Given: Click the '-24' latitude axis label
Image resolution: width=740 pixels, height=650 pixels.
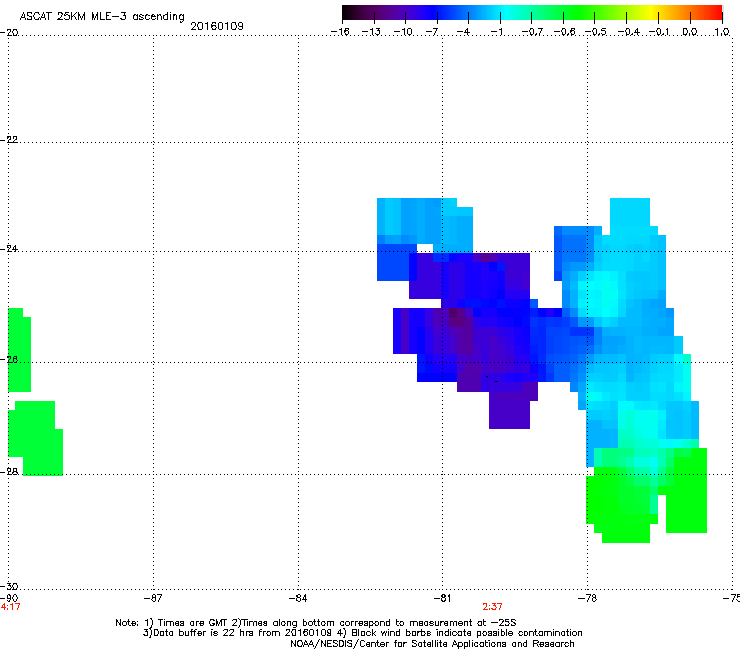Looking at the screenshot, I should (9, 249).
